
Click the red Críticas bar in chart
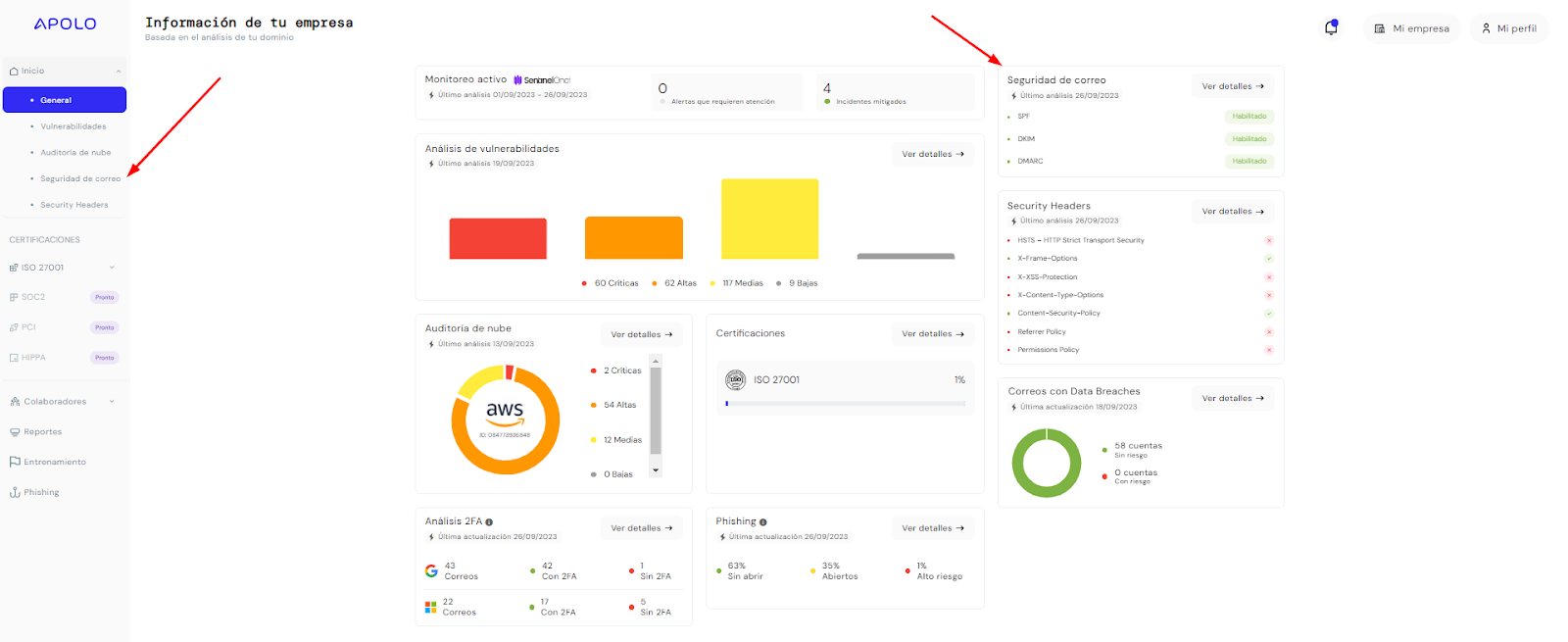coord(498,238)
